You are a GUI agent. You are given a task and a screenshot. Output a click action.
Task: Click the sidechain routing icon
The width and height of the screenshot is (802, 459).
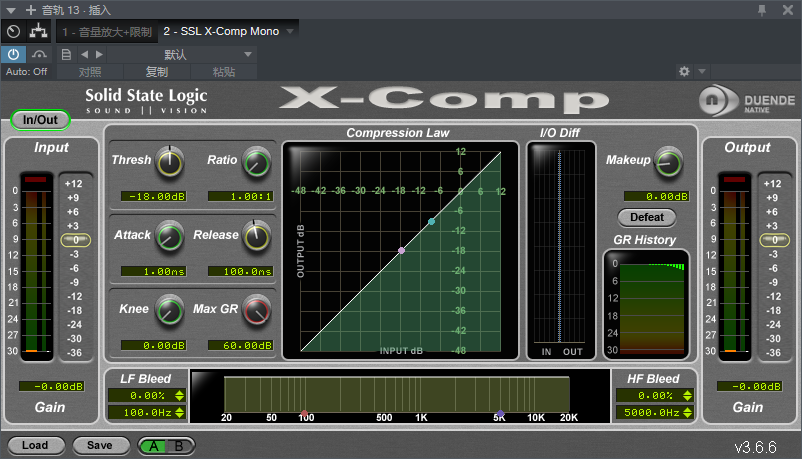tap(38, 32)
